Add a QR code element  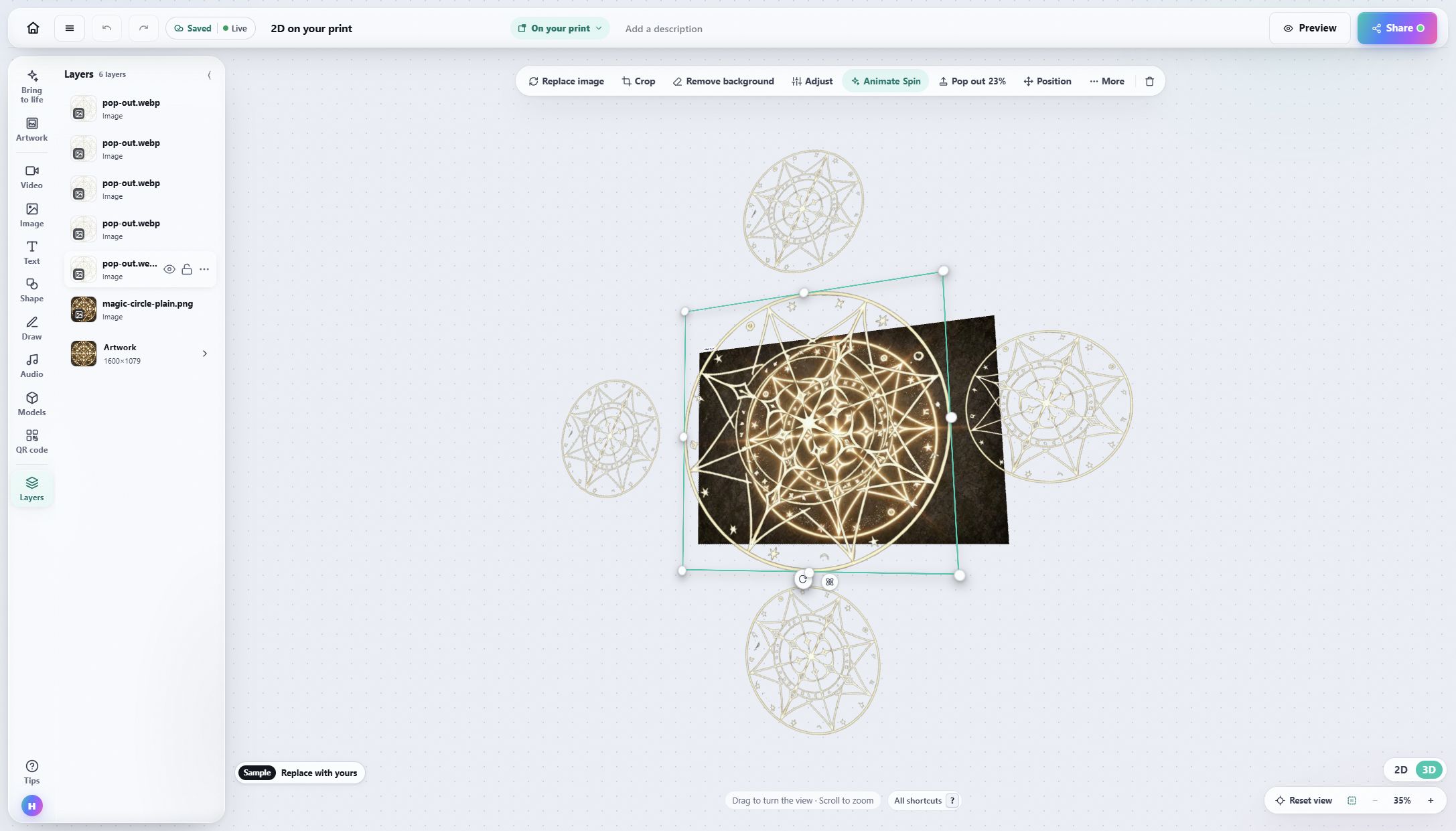(31, 441)
